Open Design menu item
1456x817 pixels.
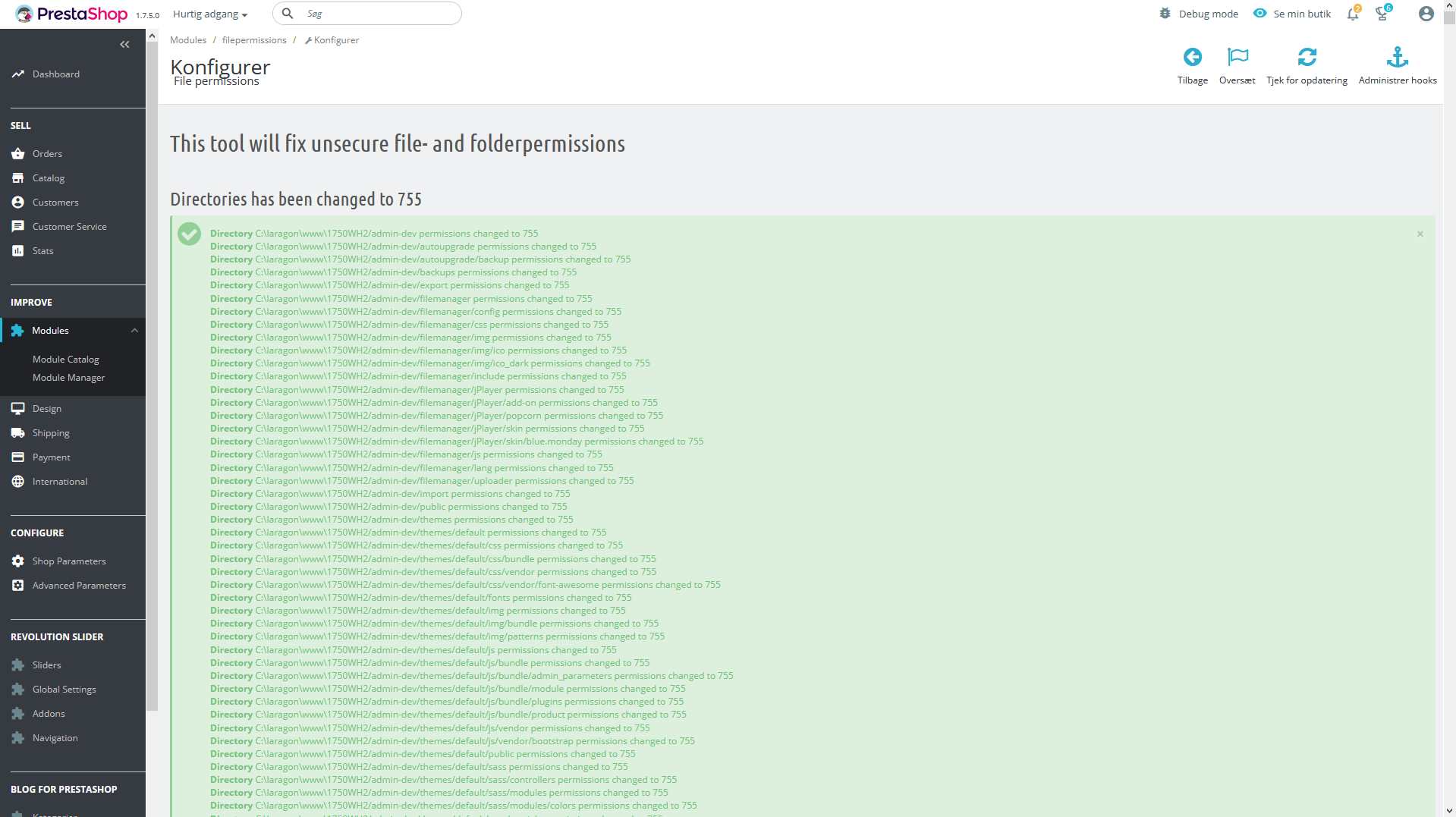47,409
